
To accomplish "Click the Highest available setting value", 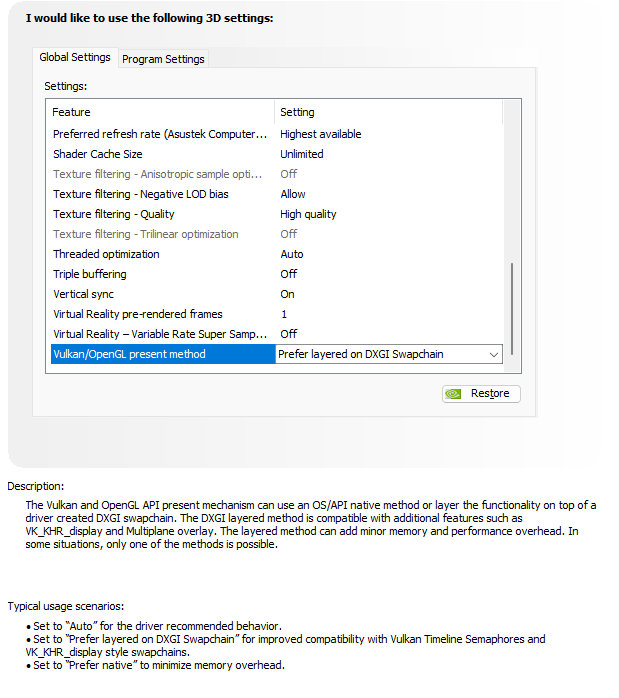I will coord(321,134).
